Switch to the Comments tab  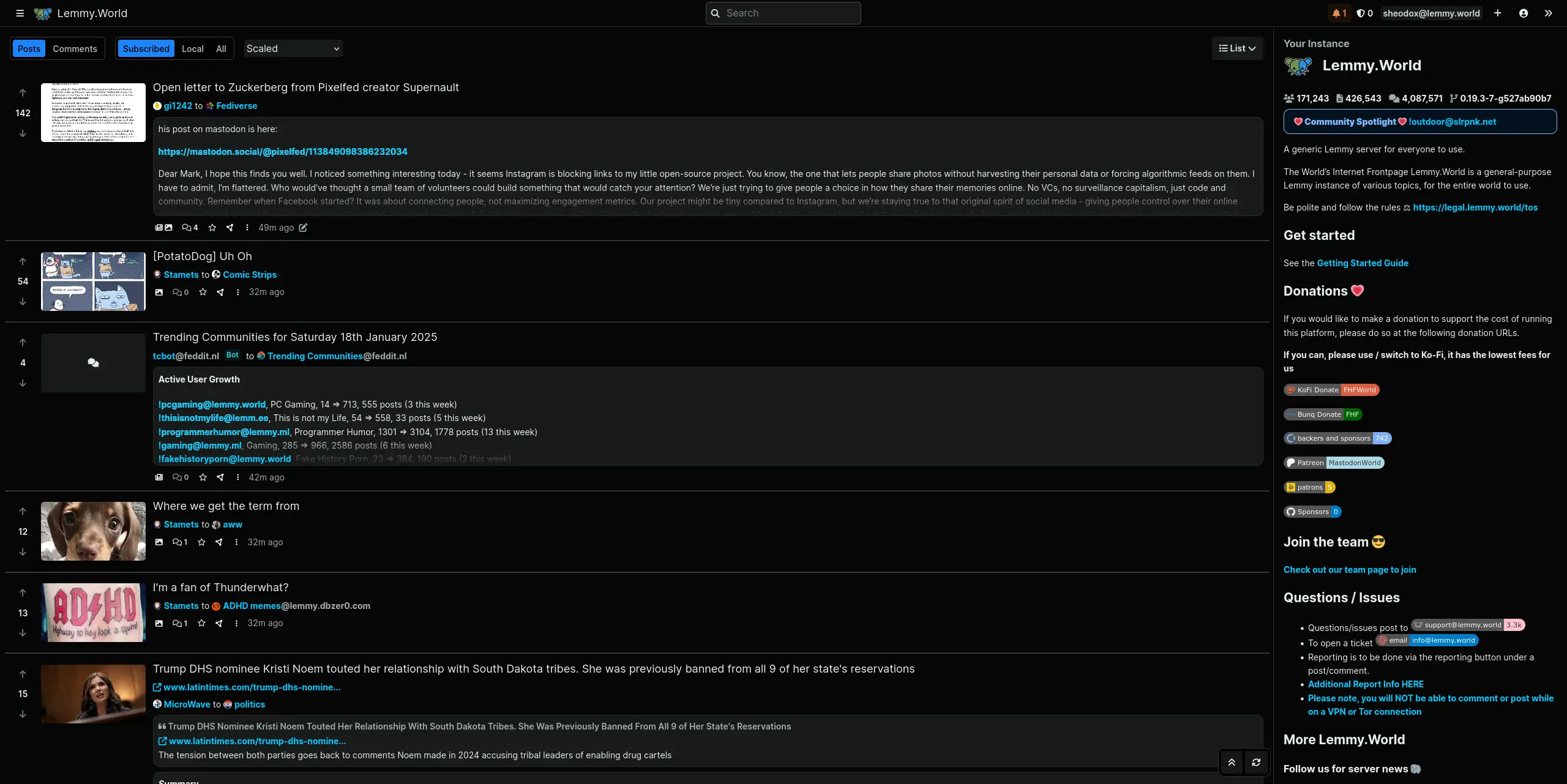pos(74,48)
